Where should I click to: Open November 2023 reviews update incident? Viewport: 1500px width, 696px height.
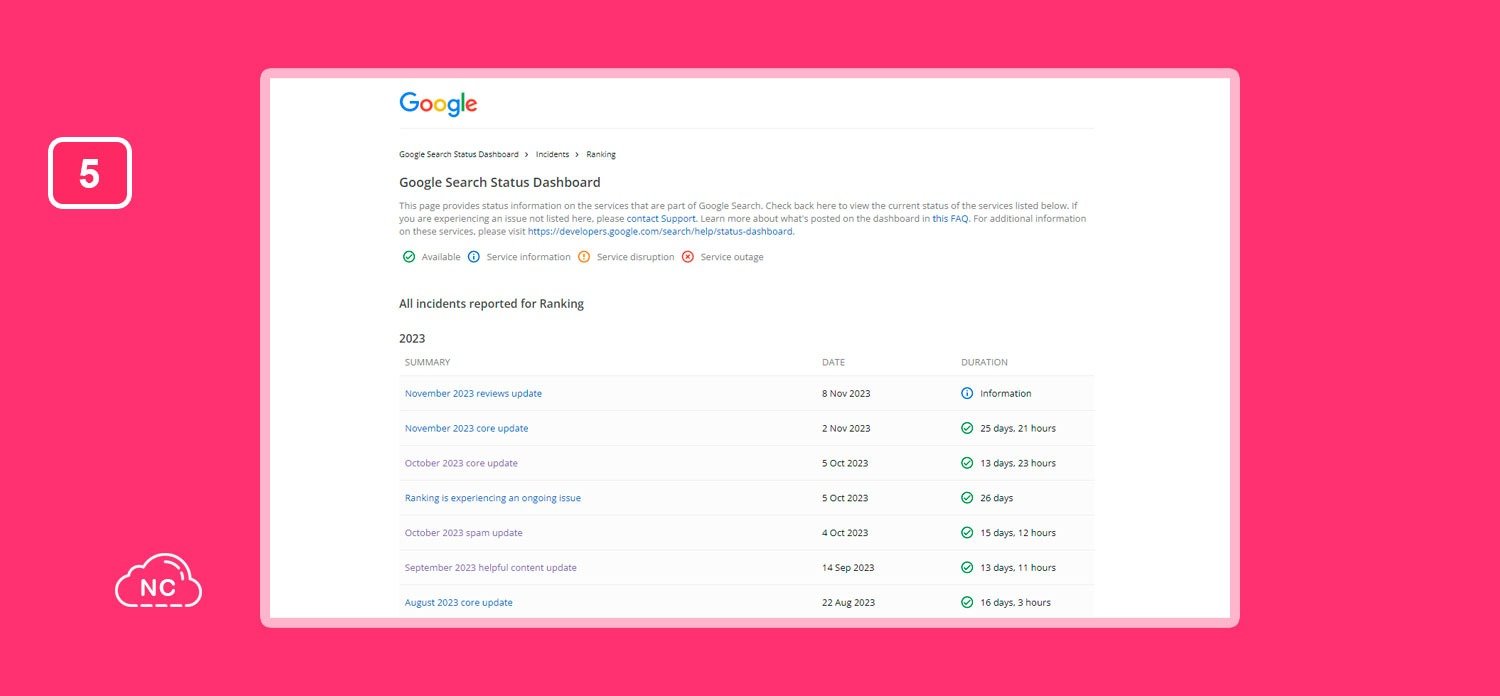point(473,394)
